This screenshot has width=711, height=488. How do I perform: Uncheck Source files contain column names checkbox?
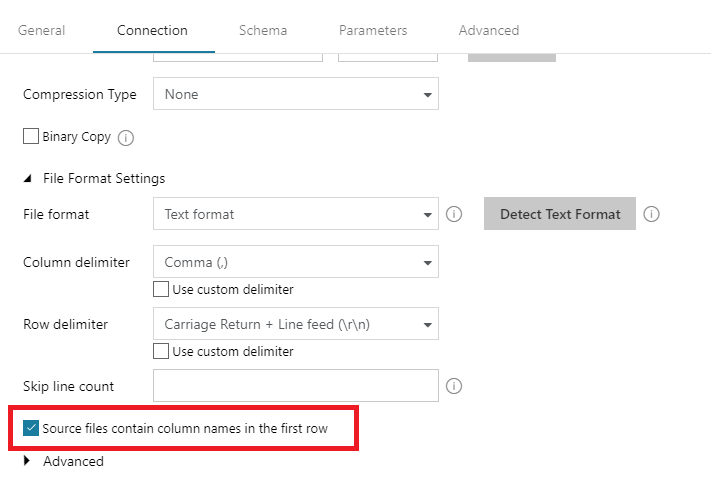point(31,428)
